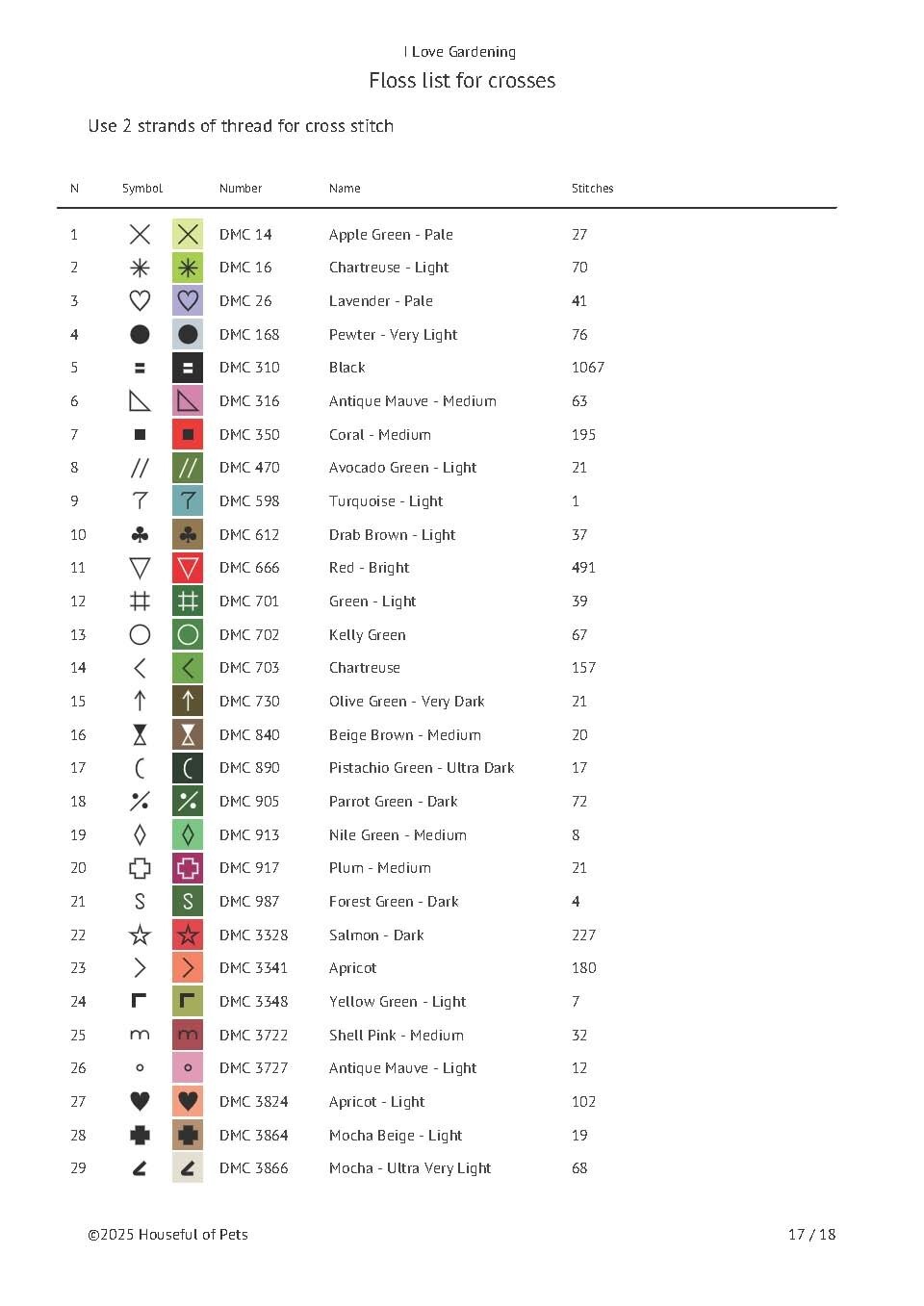Click the Stitches column header
924x1306 pixels.
tap(592, 189)
